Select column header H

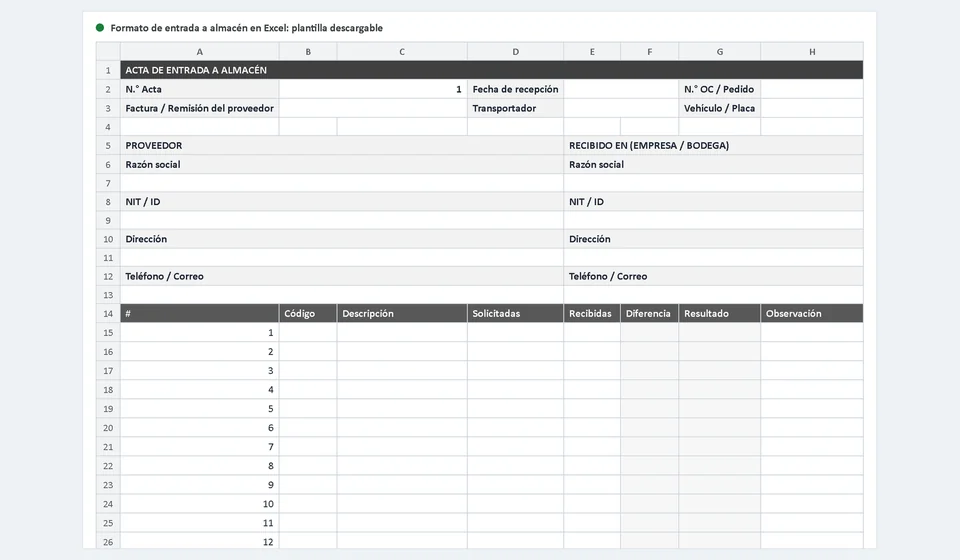(x=812, y=52)
